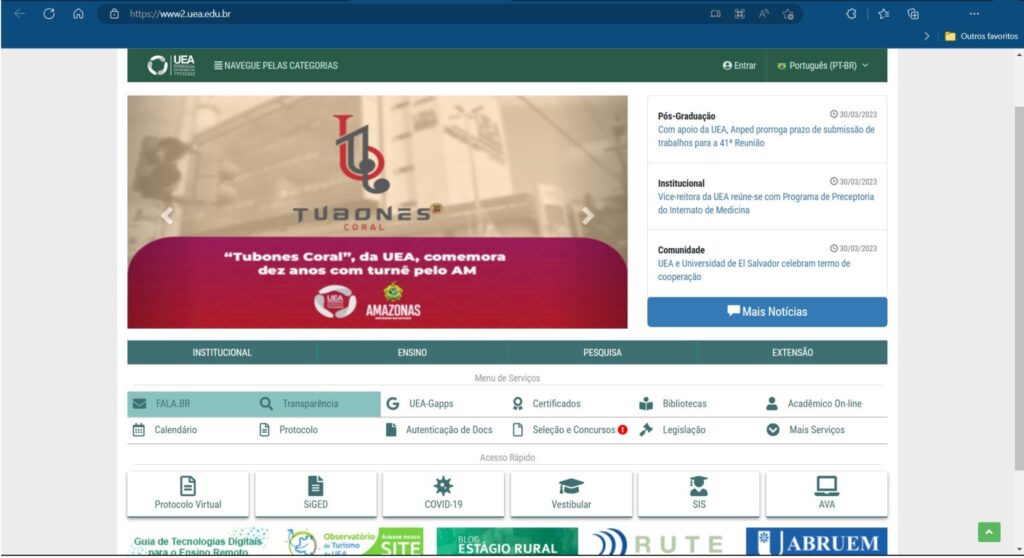Screen dimensions: 1024x558
Task: Expand Mais Serviços chevron
Action: (773, 430)
